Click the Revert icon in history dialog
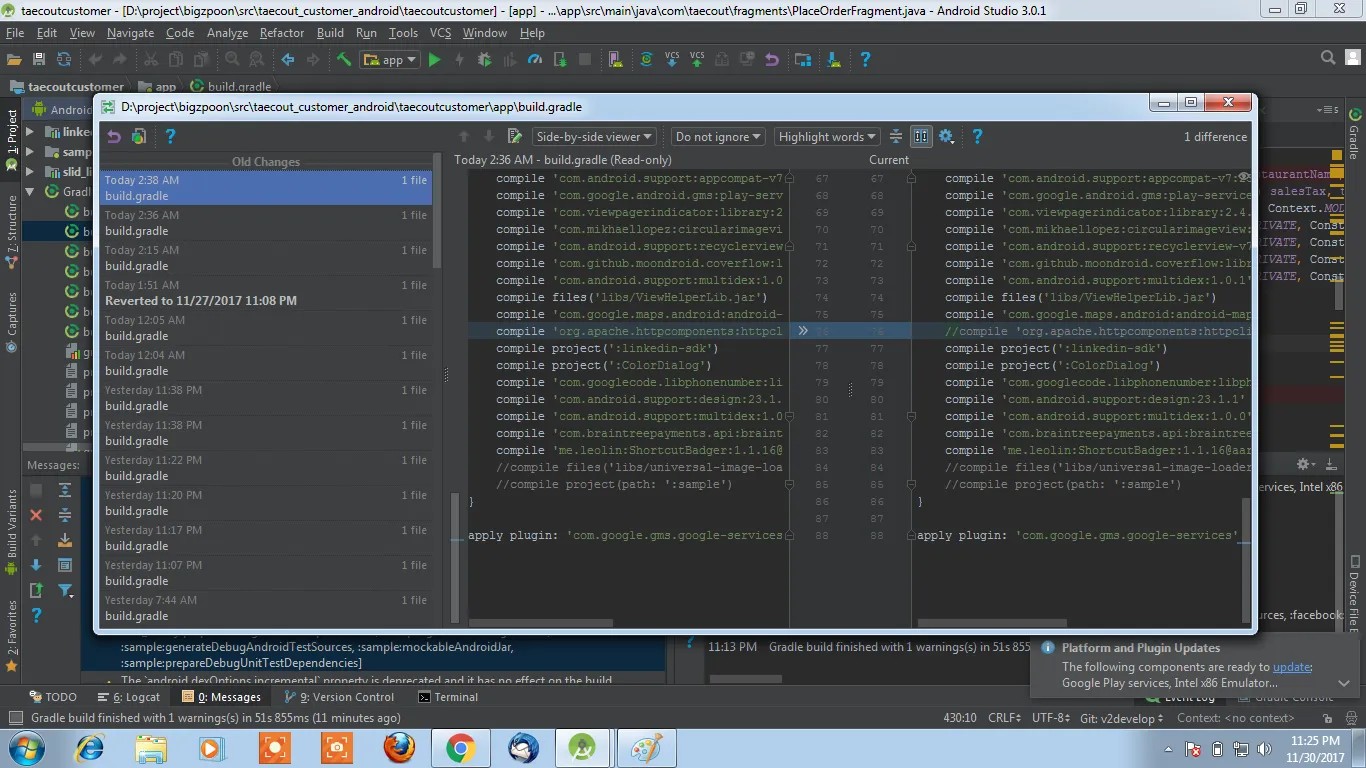Image resolution: width=1366 pixels, height=768 pixels. pyautogui.click(x=114, y=137)
